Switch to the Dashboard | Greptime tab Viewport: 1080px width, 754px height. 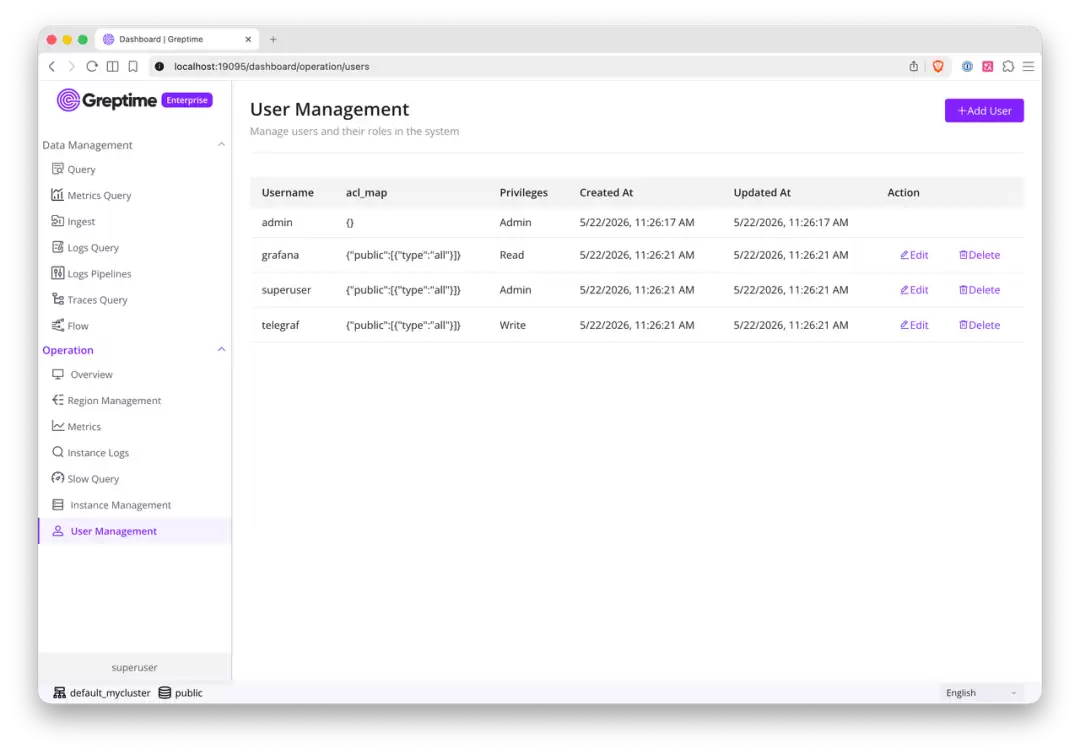tap(178, 39)
